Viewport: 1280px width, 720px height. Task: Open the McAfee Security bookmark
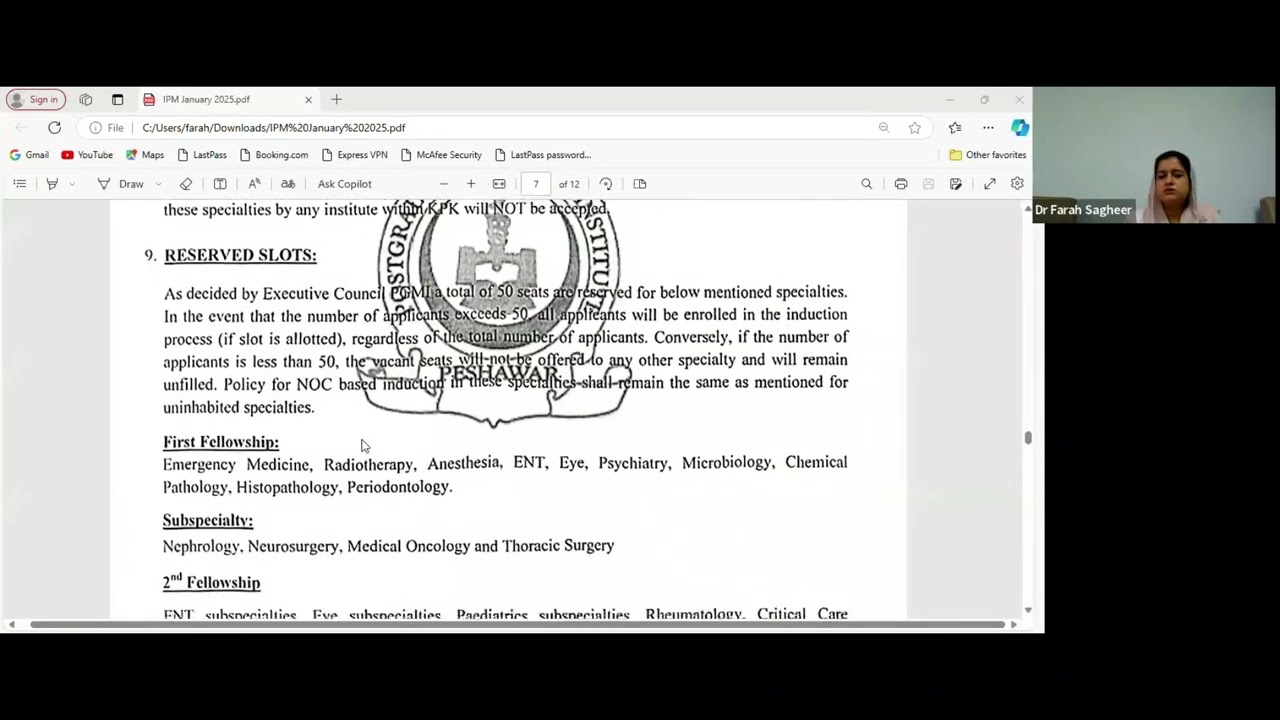coord(441,155)
